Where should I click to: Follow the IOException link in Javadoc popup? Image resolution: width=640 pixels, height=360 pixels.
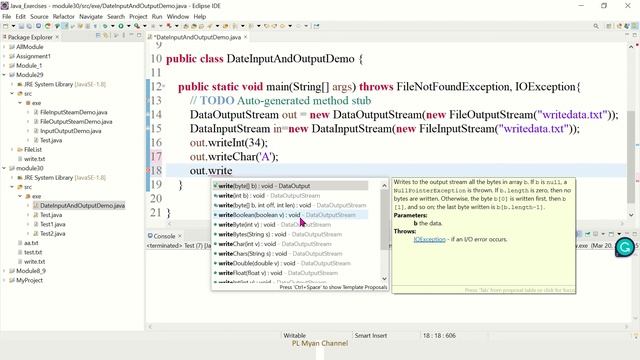point(429,240)
